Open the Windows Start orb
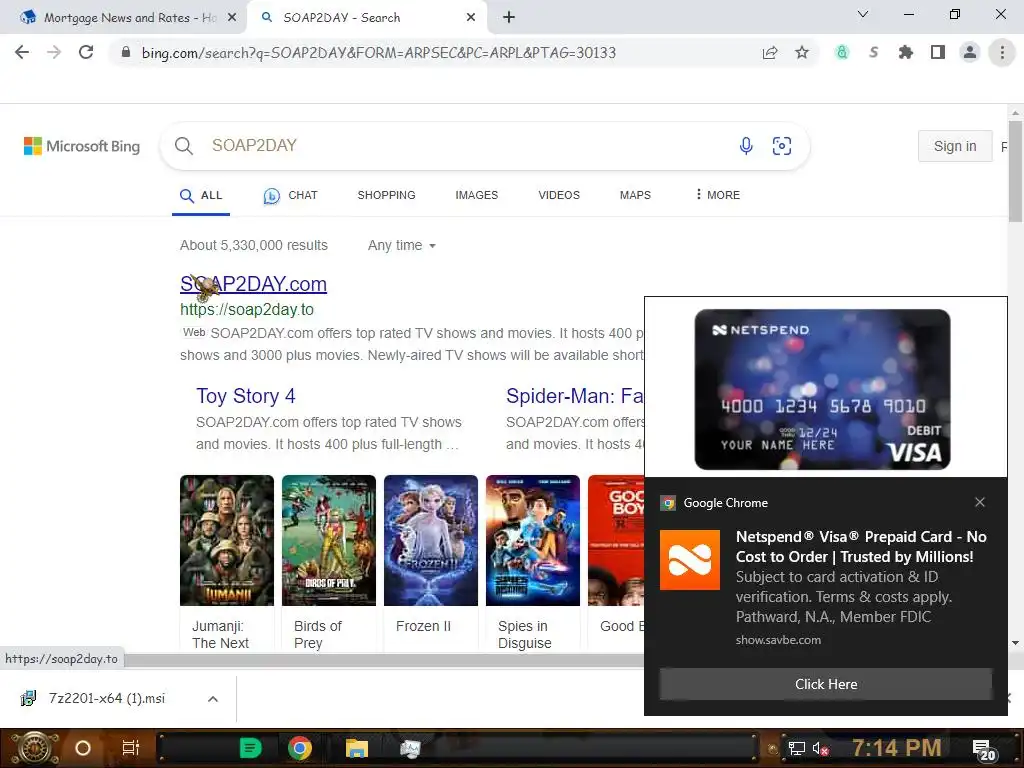The height and width of the screenshot is (768, 1024). pos(35,748)
